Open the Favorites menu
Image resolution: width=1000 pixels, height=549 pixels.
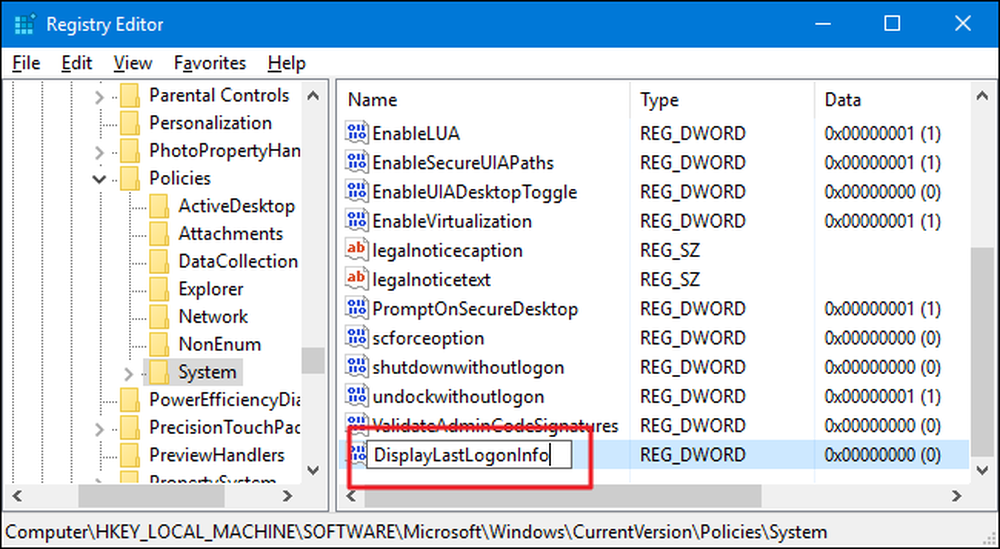point(210,63)
